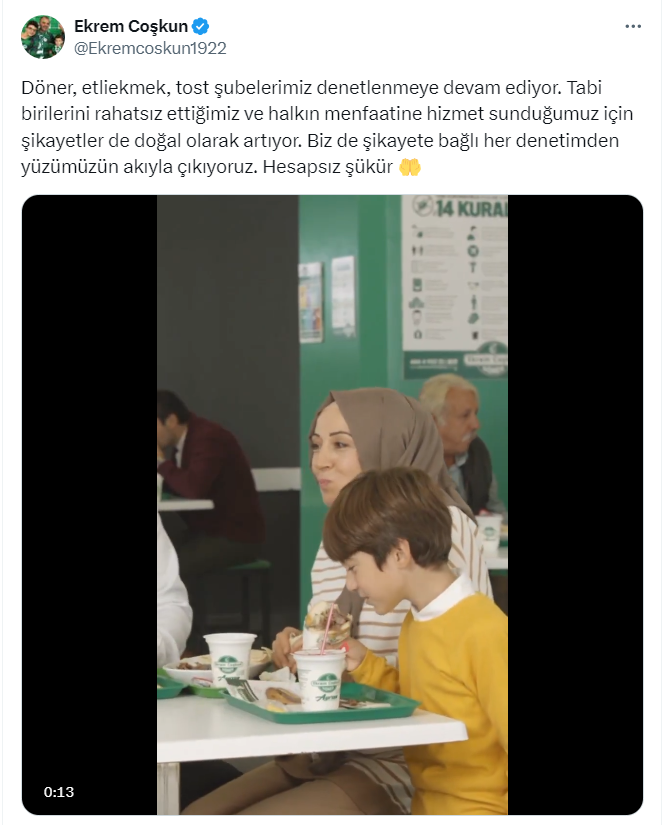Click the 14 KURAL poster in video

point(454,286)
